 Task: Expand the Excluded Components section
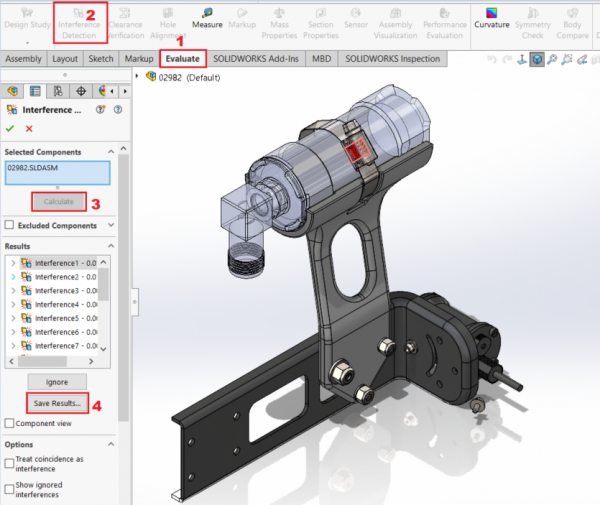click(111, 225)
